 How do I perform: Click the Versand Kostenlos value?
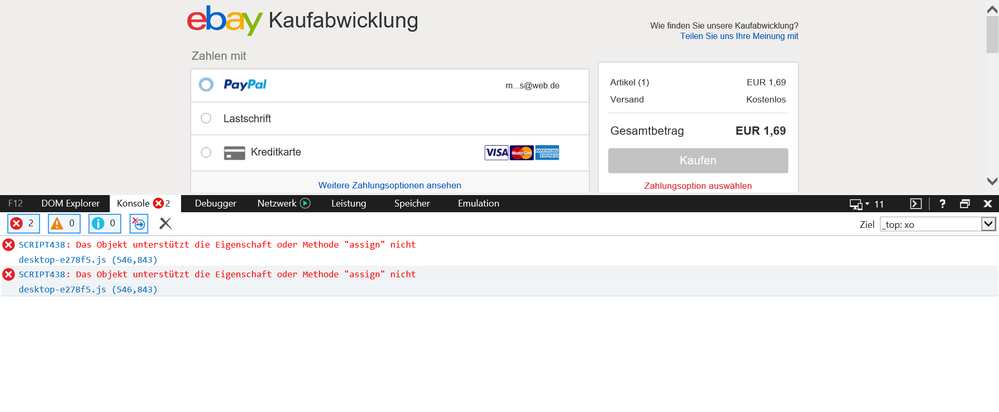(x=766, y=100)
